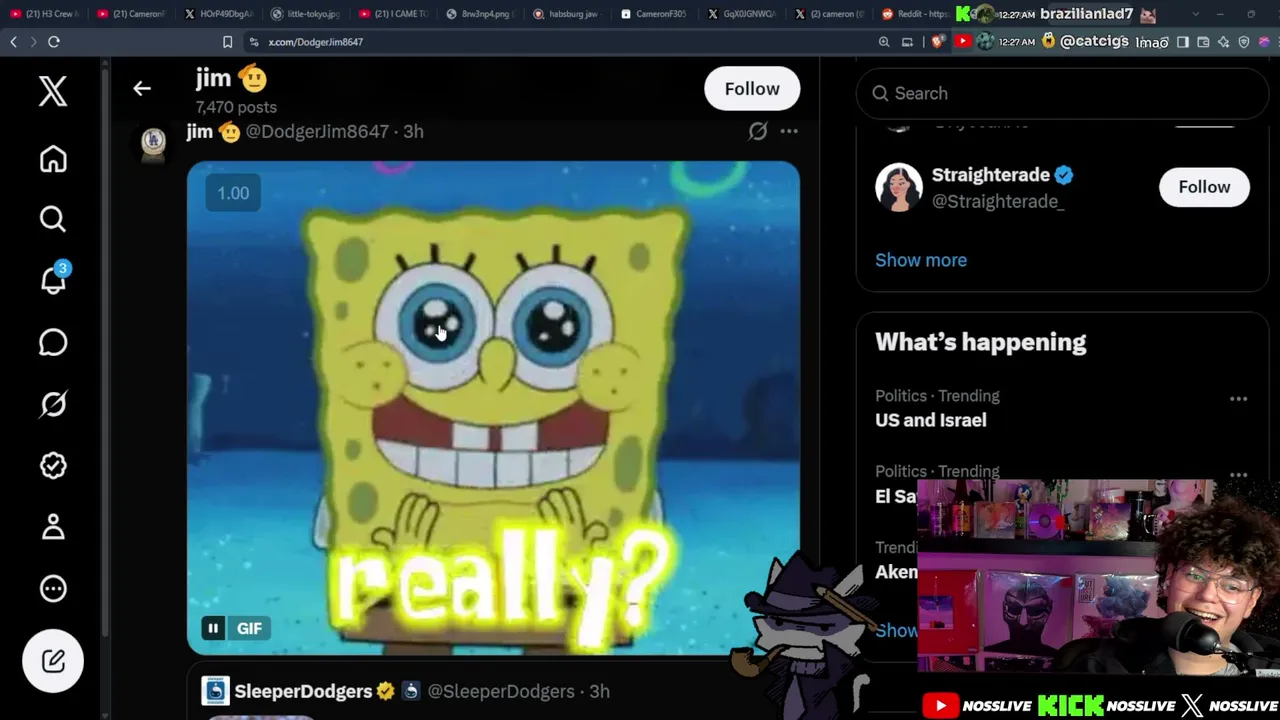
Task: Open Grok from the left sidebar
Action: 53,404
